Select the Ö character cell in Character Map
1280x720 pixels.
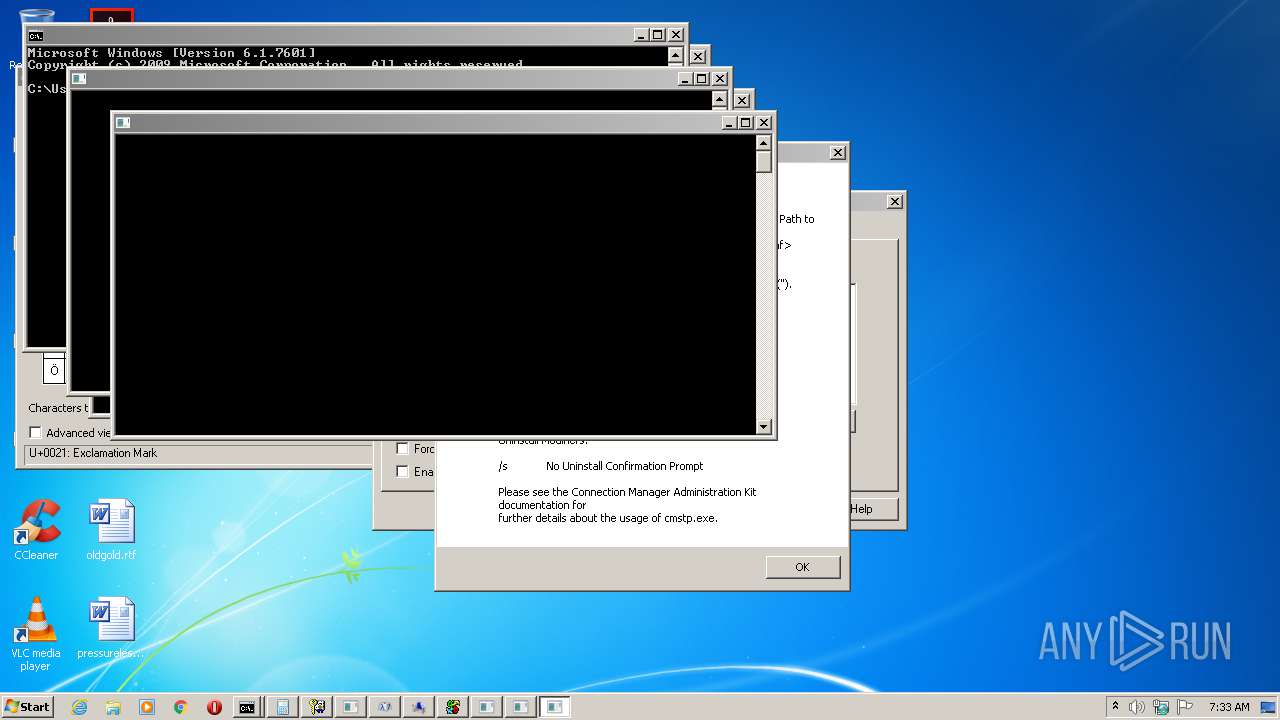click(x=54, y=369)
